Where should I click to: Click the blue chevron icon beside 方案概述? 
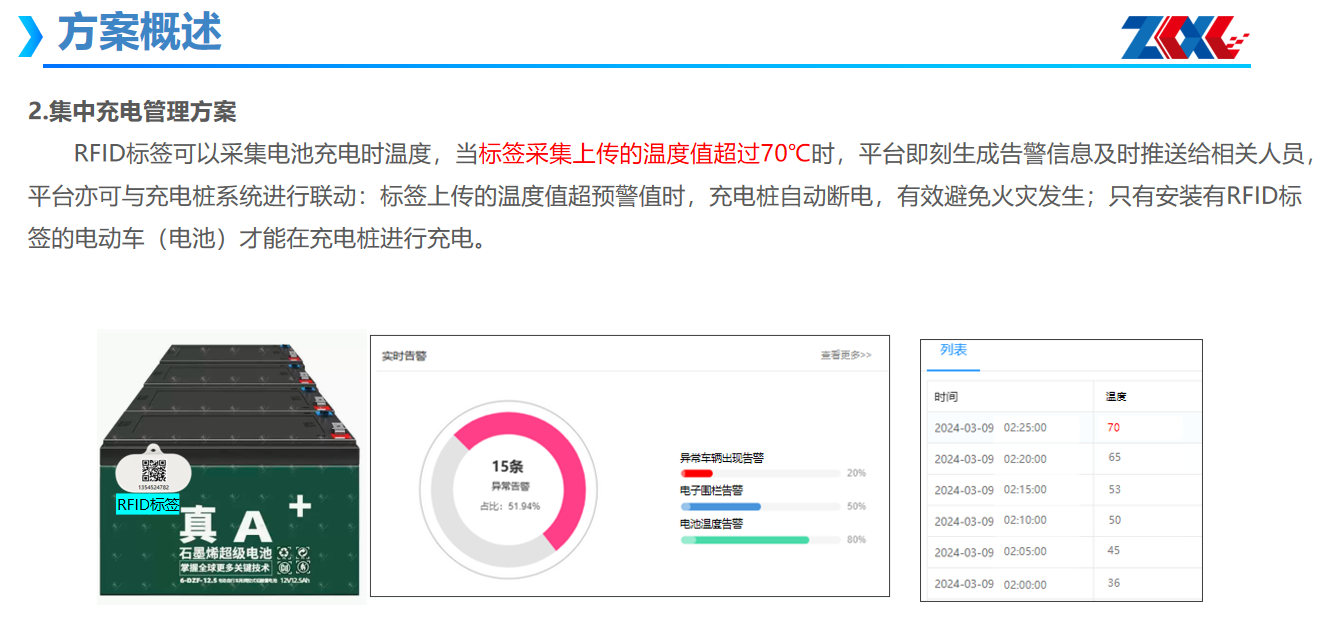(x=31, y=36)
